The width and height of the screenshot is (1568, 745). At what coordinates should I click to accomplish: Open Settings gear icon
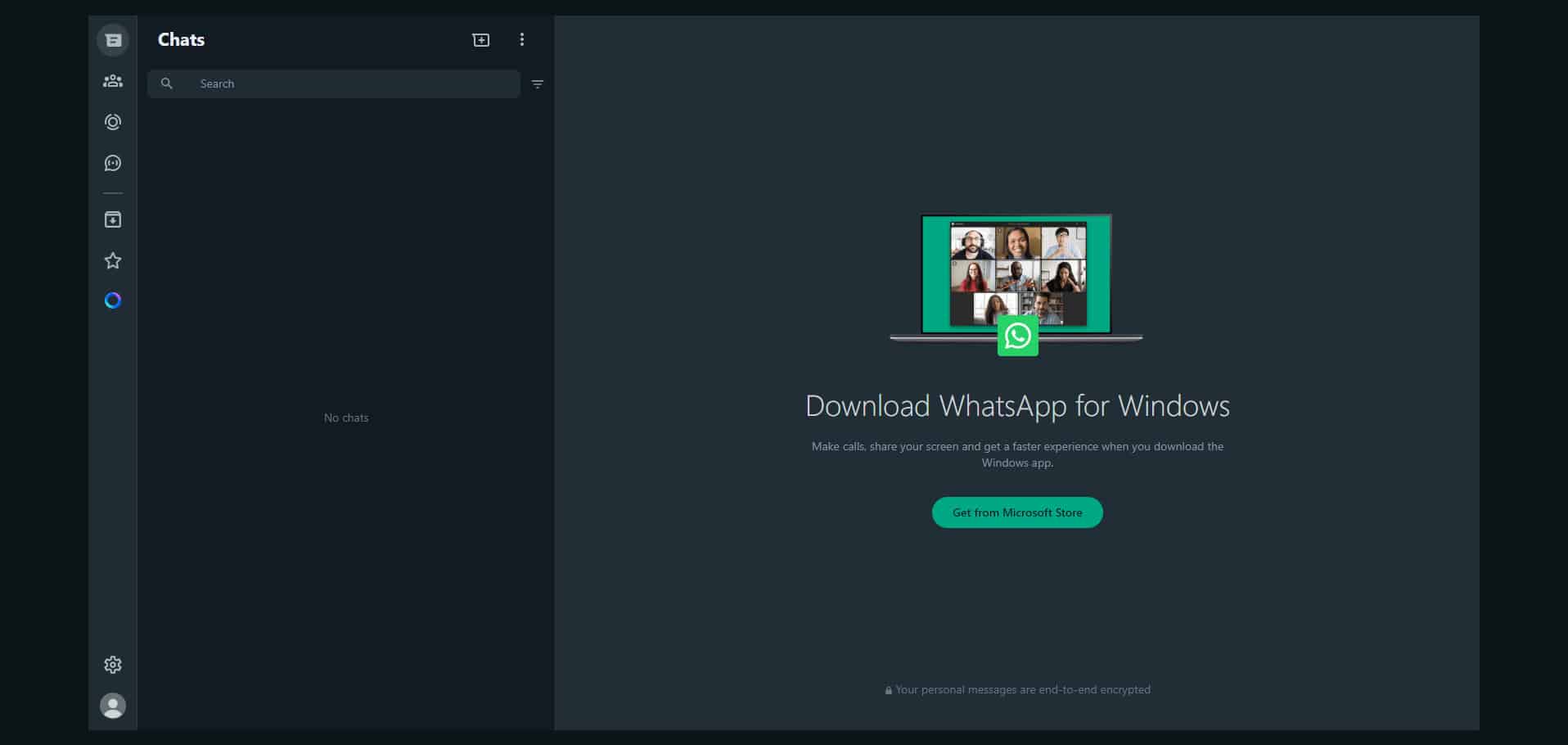click(x=113, y=665)
